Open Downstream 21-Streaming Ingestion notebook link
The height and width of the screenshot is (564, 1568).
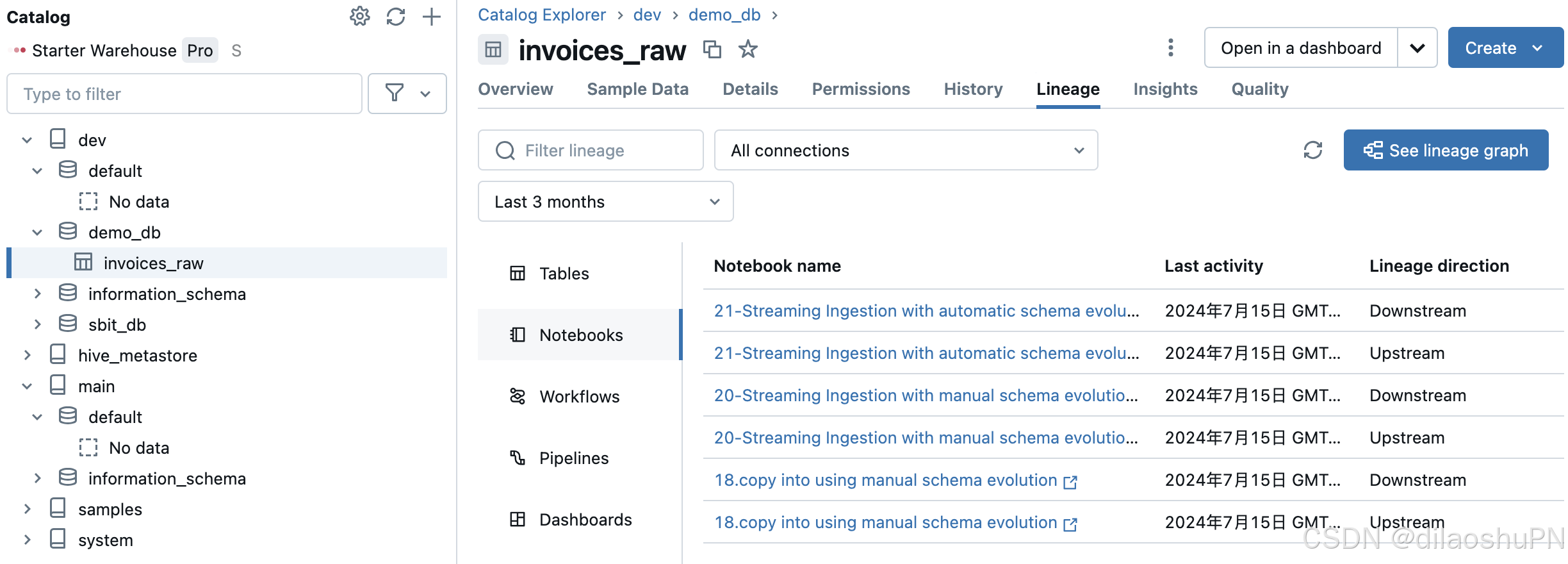coord(927,311)
